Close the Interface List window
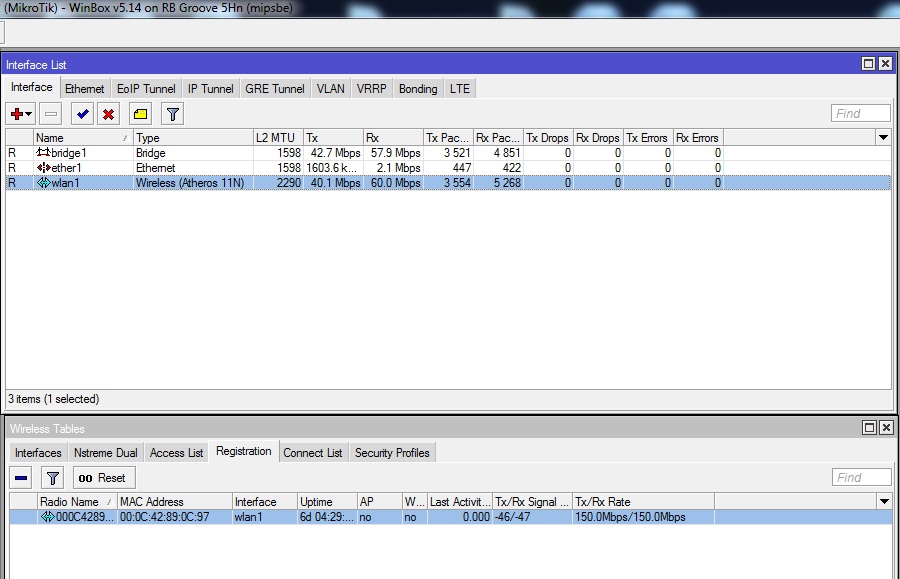This screenshot has width=900, height=579. [x=886, y=64]
